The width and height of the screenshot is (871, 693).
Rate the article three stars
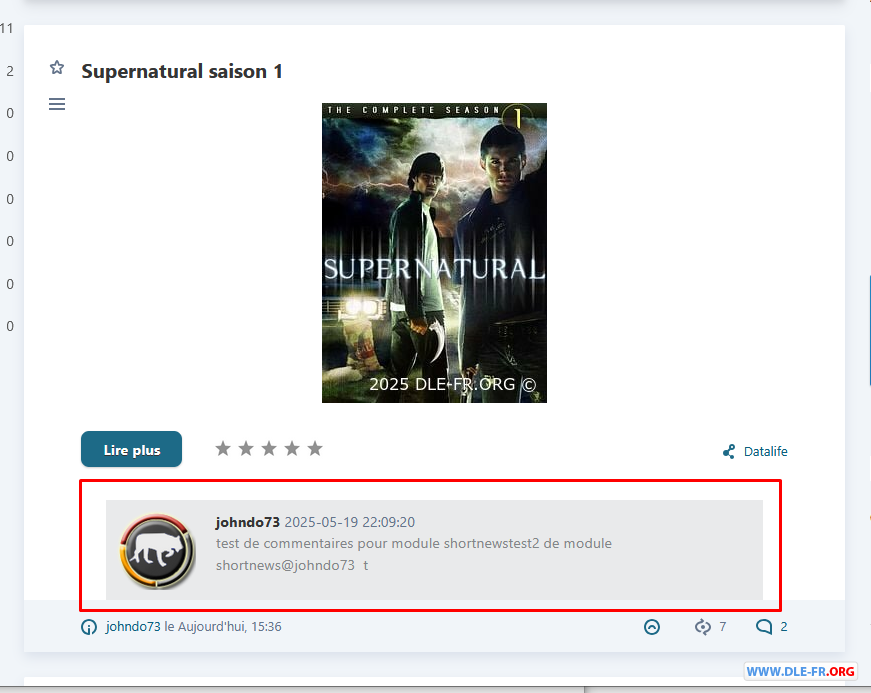[269, 449]
